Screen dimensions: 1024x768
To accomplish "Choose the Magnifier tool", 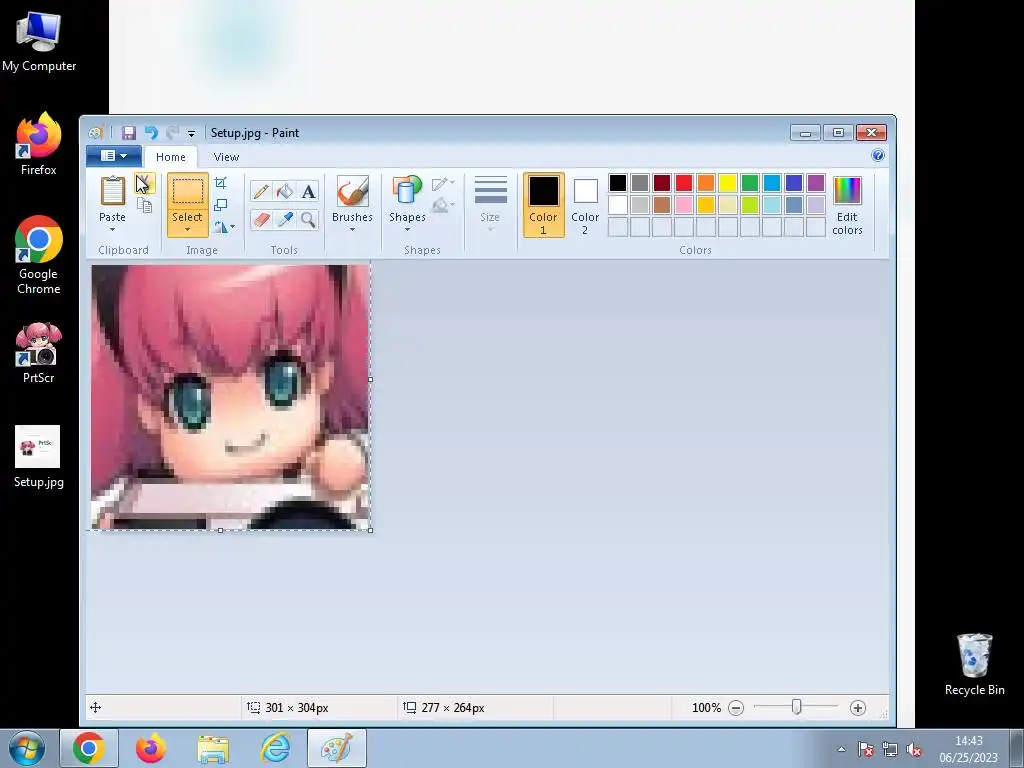I will [308, 219].
